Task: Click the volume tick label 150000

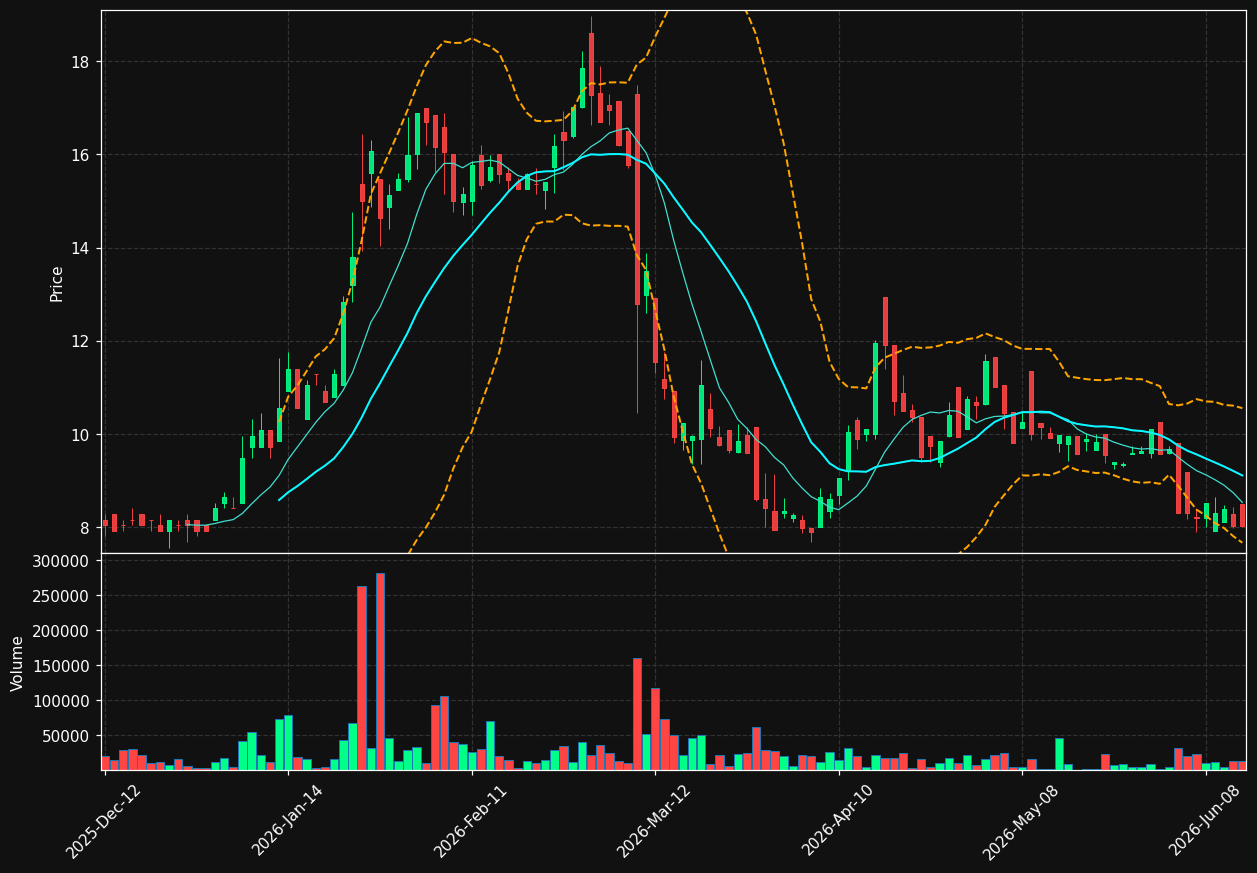Action: click(62, 666)
